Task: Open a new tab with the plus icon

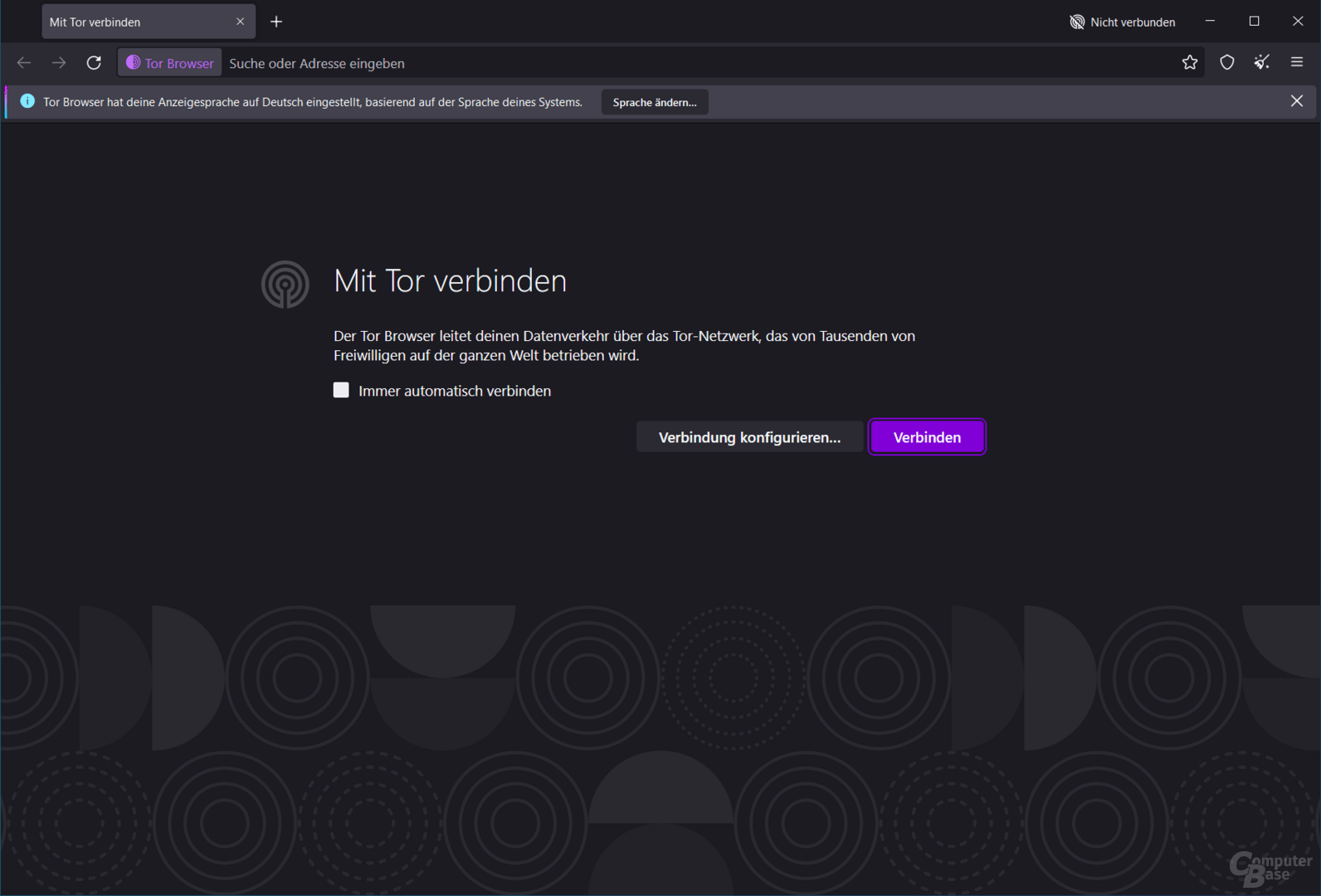Action: point(276,22)
